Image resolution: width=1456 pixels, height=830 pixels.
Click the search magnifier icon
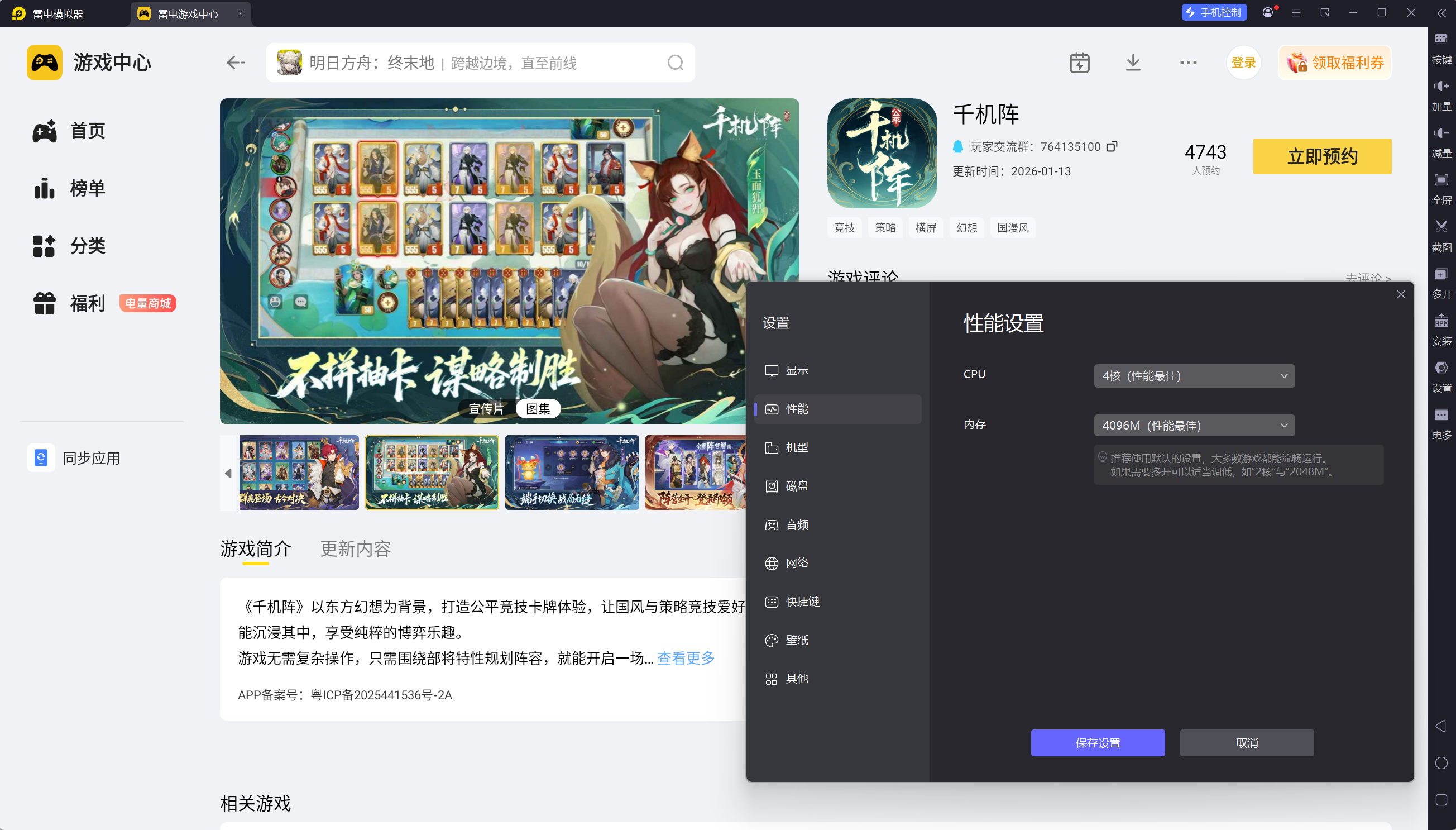(x=675, y=63)
